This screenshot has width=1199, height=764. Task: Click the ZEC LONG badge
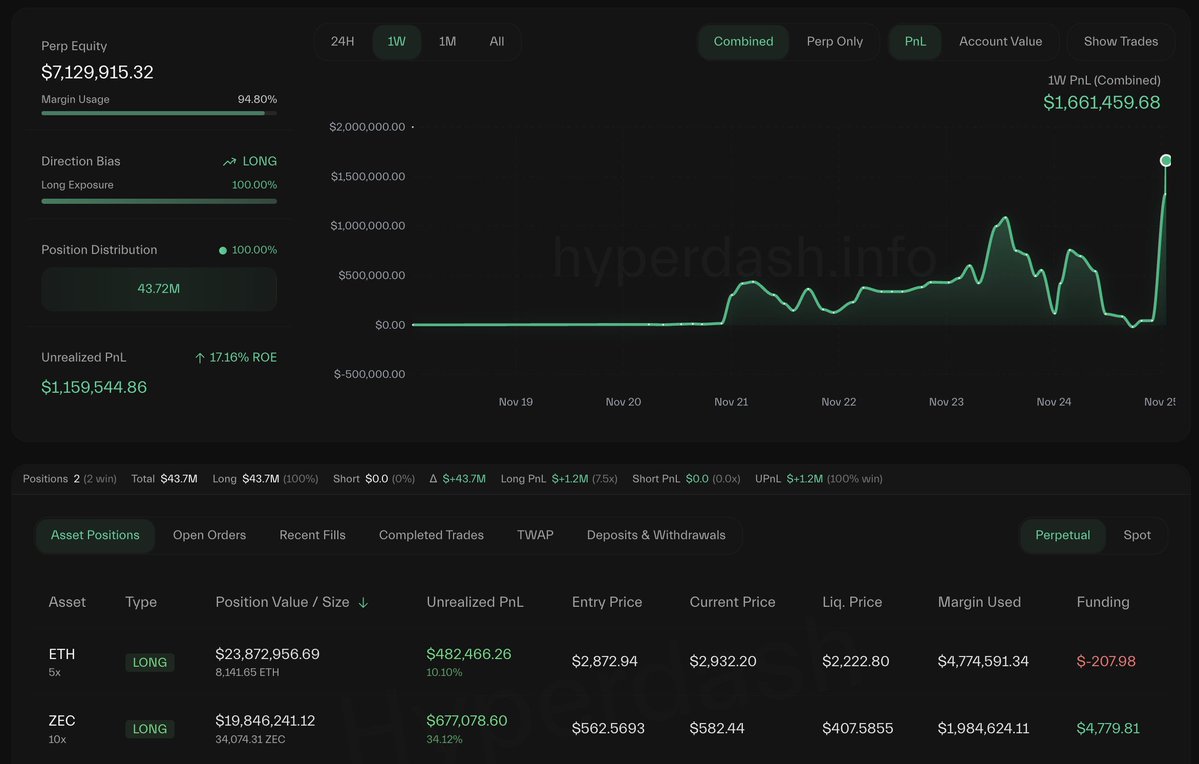(x=150, y=729)
